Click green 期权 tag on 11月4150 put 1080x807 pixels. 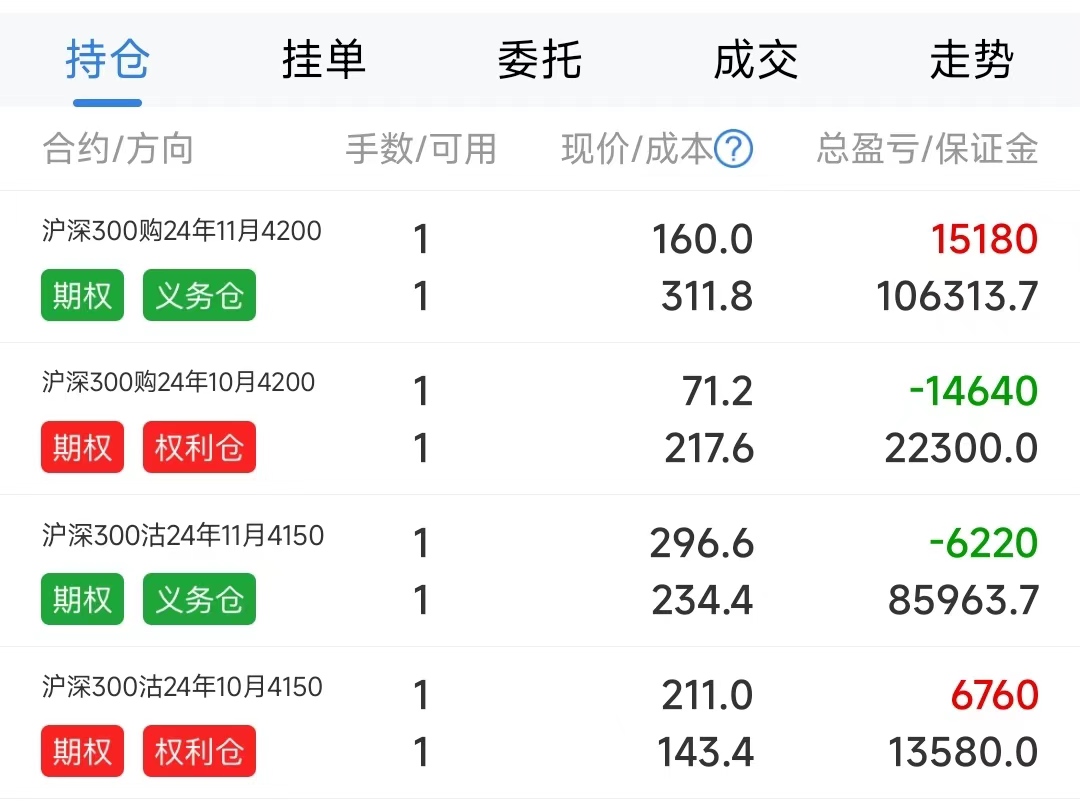coord(82,599)
